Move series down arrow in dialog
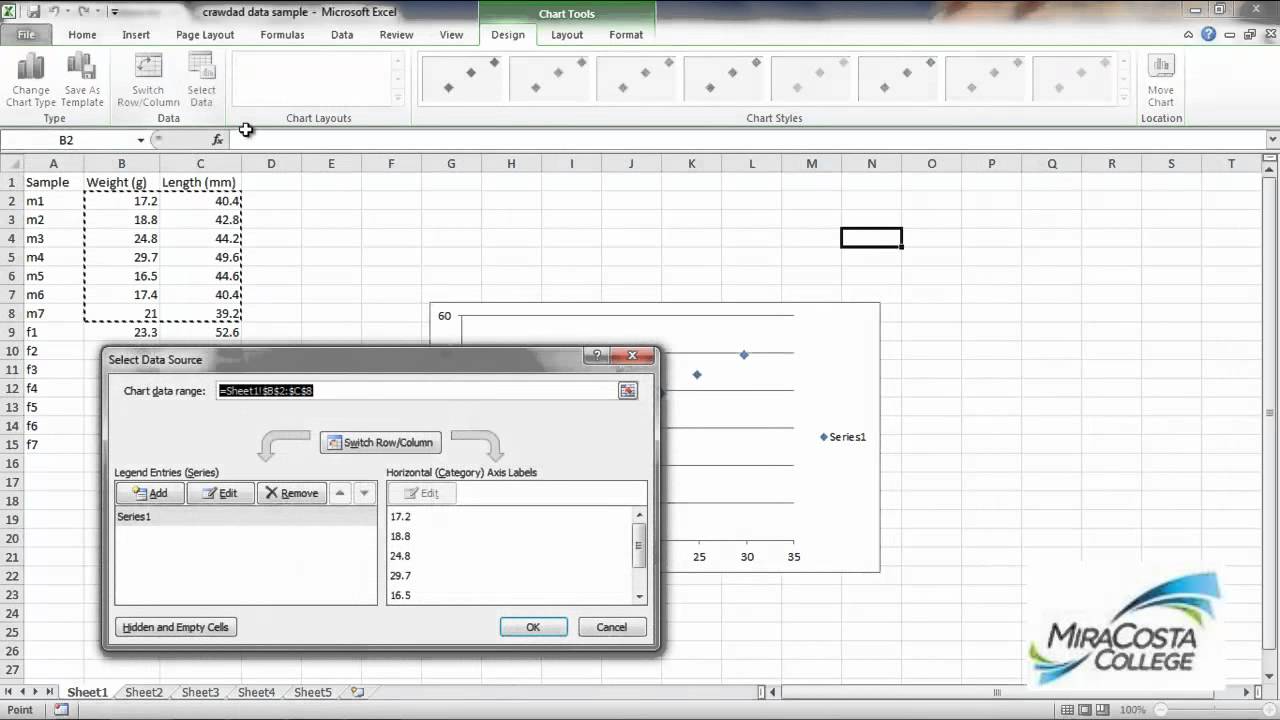 coord(364,493)
